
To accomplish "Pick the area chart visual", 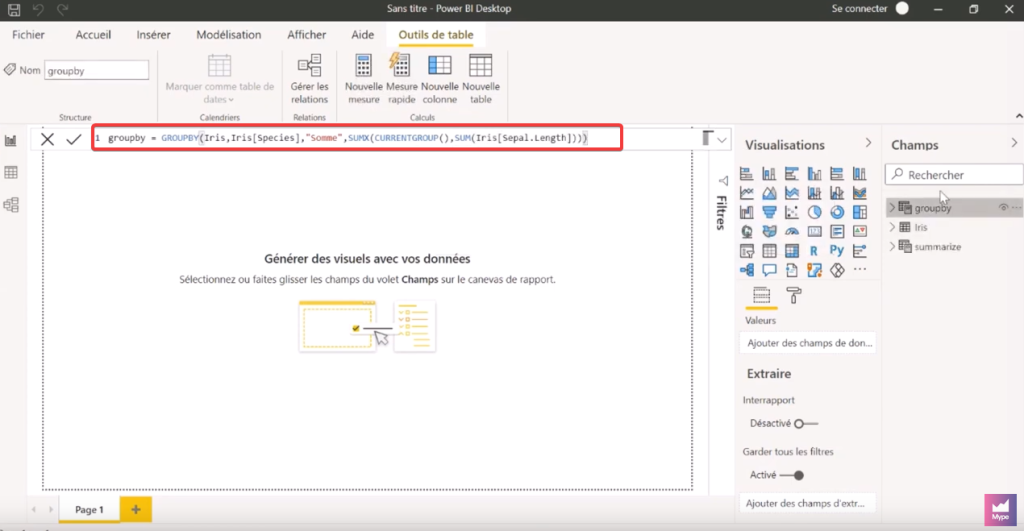I will click(x=769, y=193).
